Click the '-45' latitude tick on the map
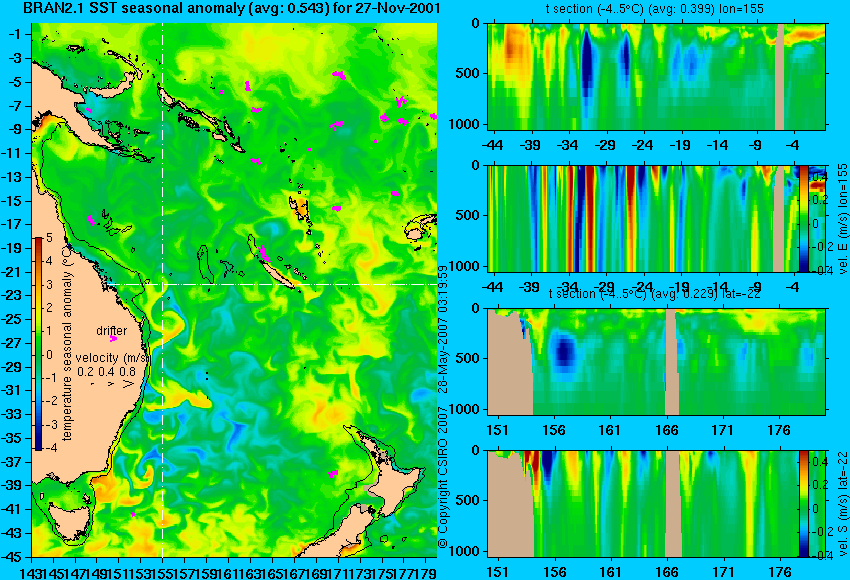This screenshot has height=580, width=850. [x=13, y=557]
